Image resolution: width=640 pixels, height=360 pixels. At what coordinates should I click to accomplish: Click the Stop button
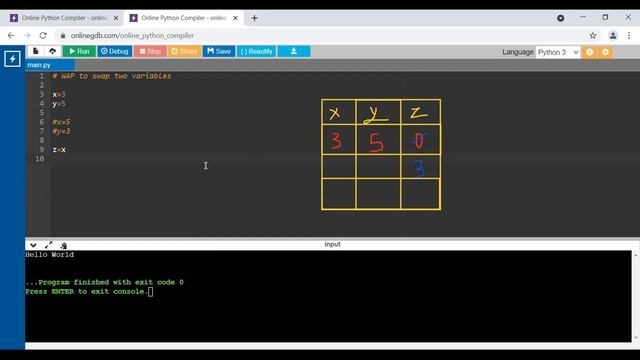point(150,51)
